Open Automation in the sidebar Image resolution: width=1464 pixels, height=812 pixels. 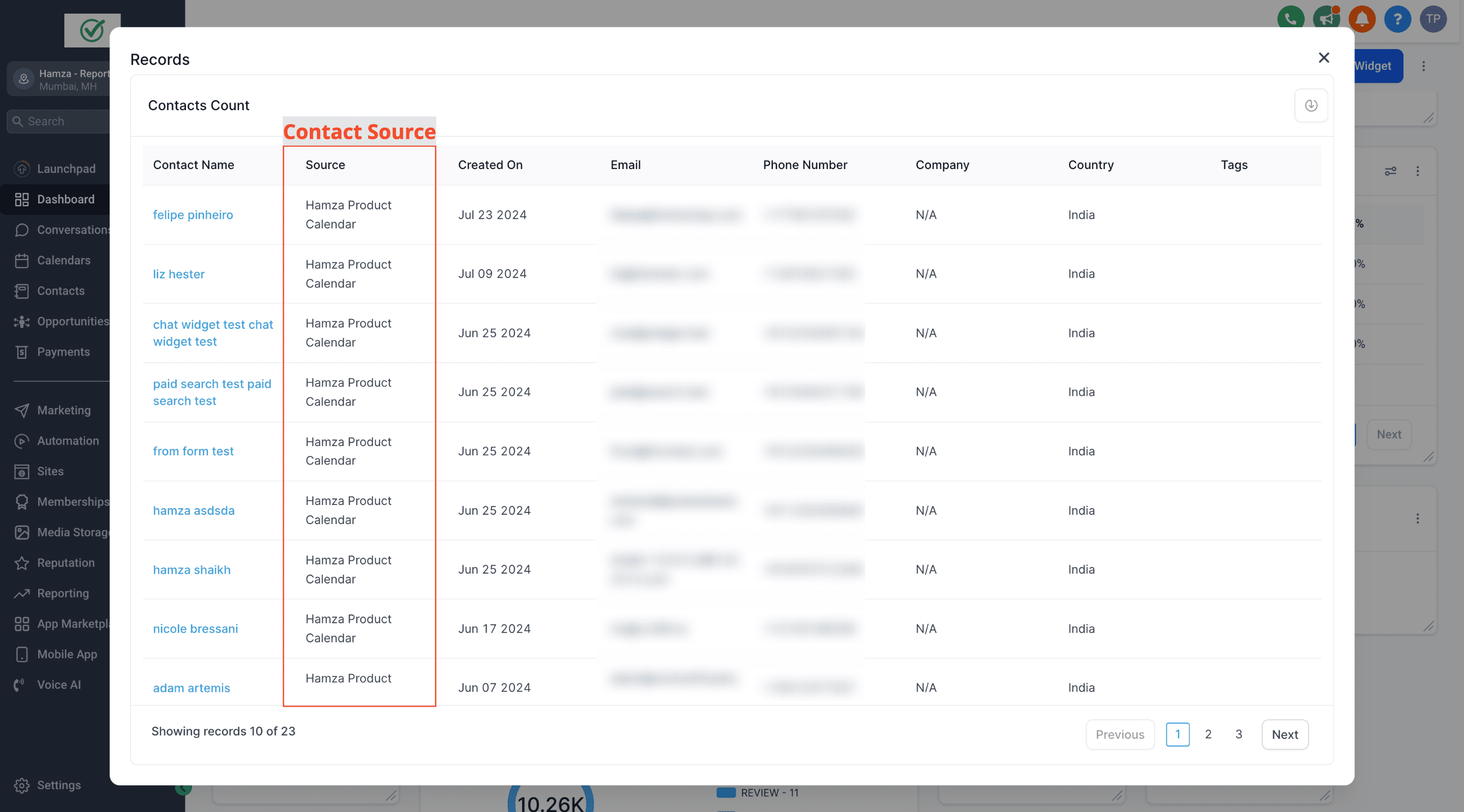pos(55,441)
